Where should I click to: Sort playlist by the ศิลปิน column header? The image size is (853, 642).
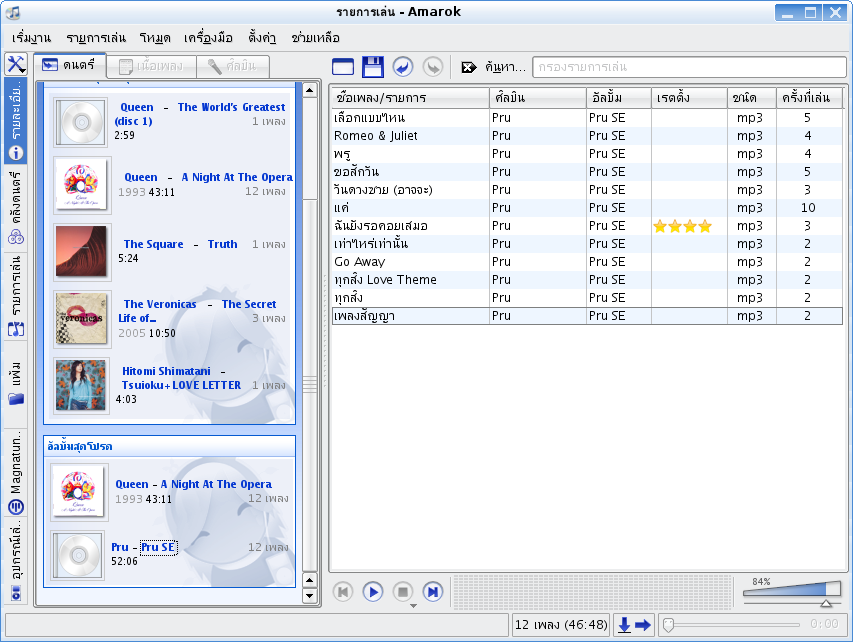click(x=537, y=98)
